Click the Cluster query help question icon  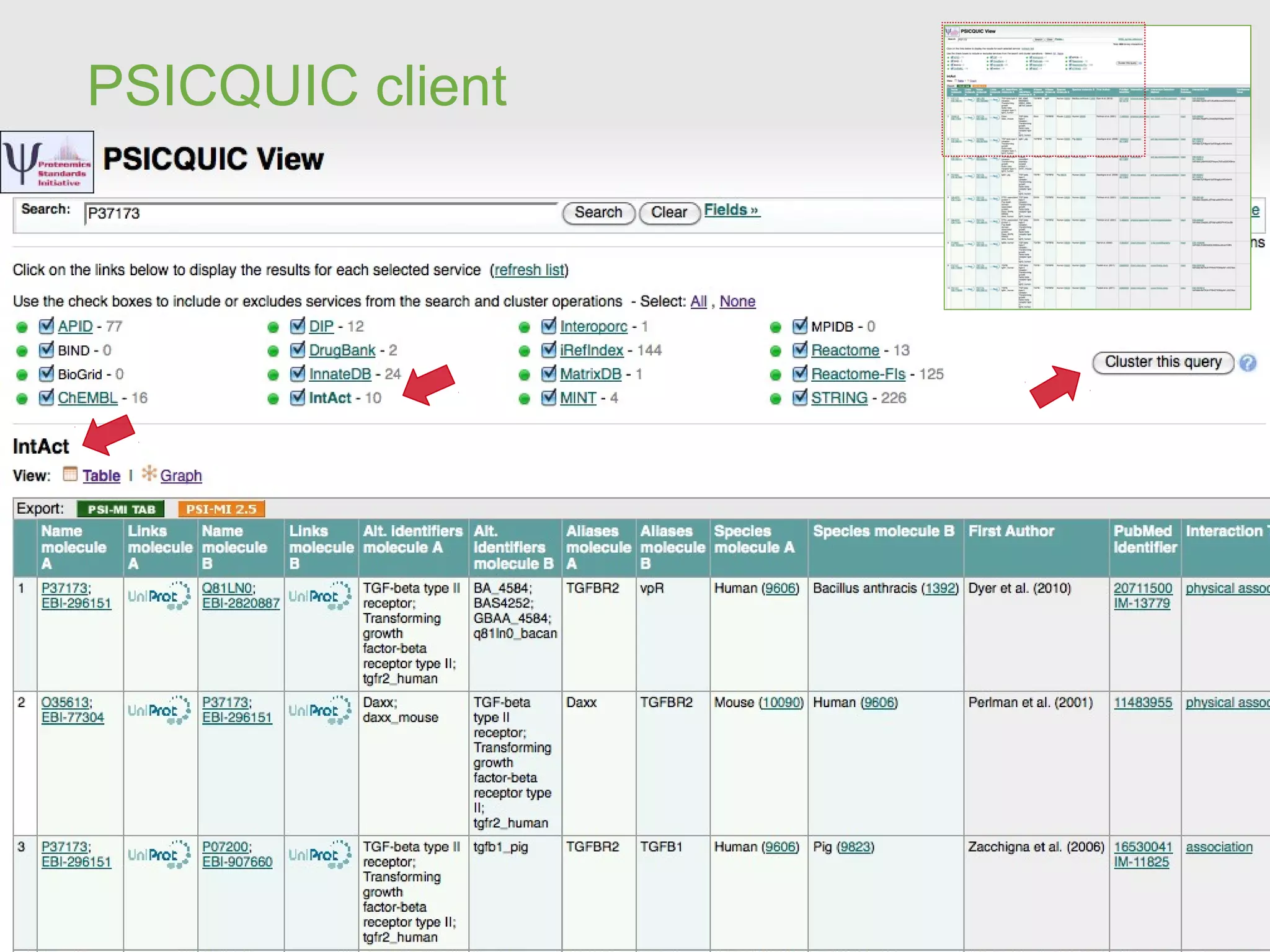(x=1248, y=363)
